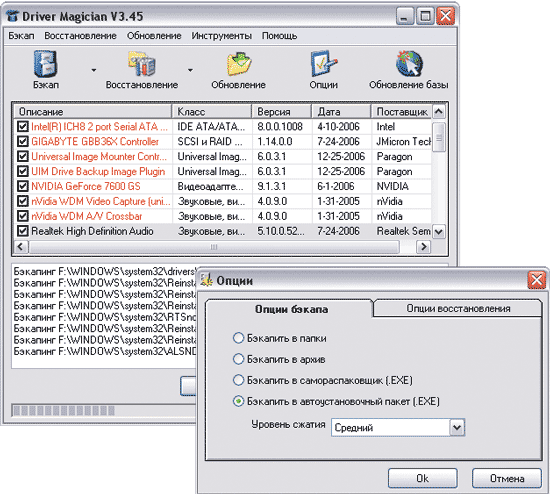Open the Восстановление menu
Image resolution: width=550 pixels, height=494 pixels.
[80, 36]
